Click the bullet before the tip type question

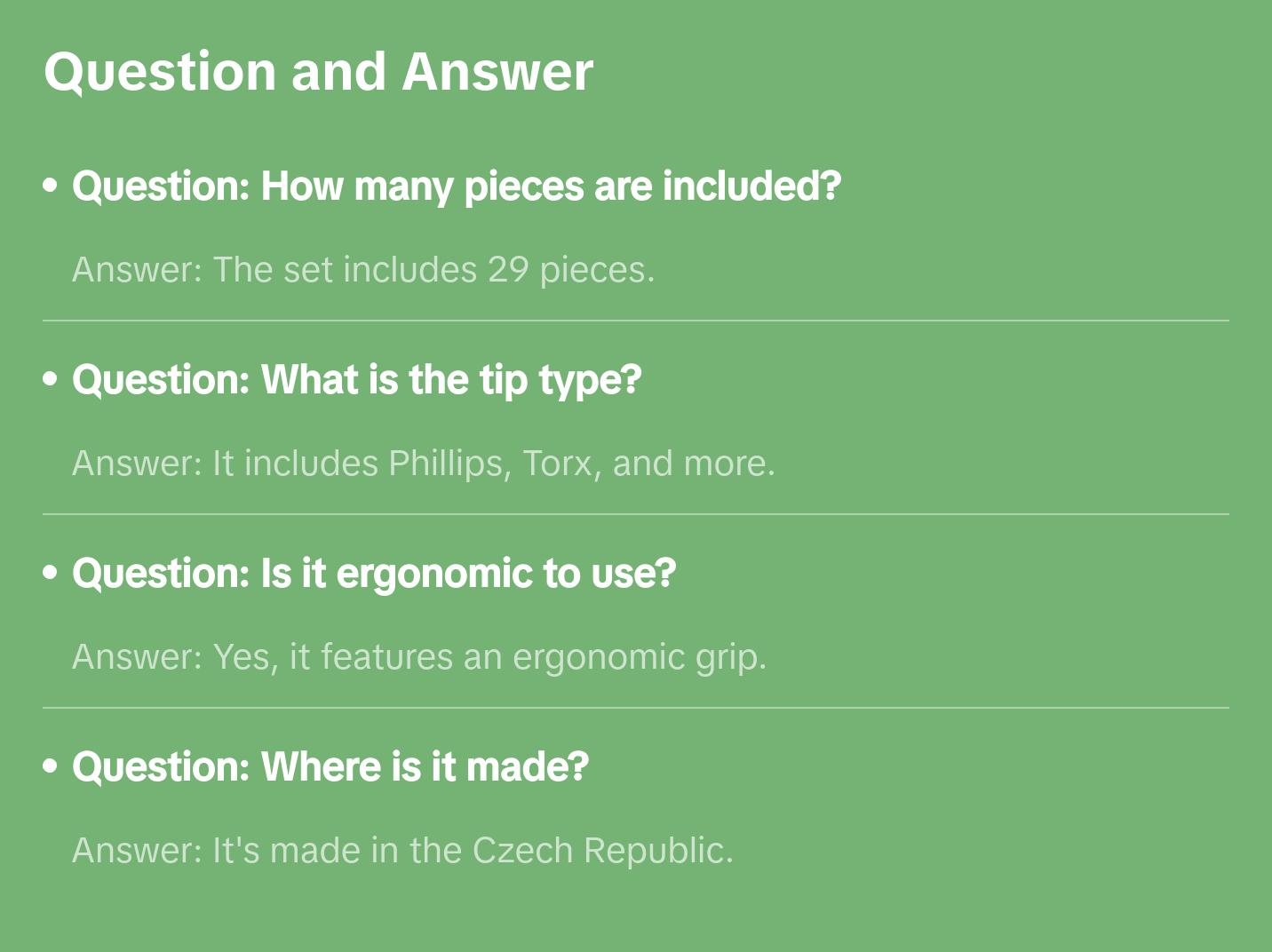pyautogui.click(x=51, y=380)
